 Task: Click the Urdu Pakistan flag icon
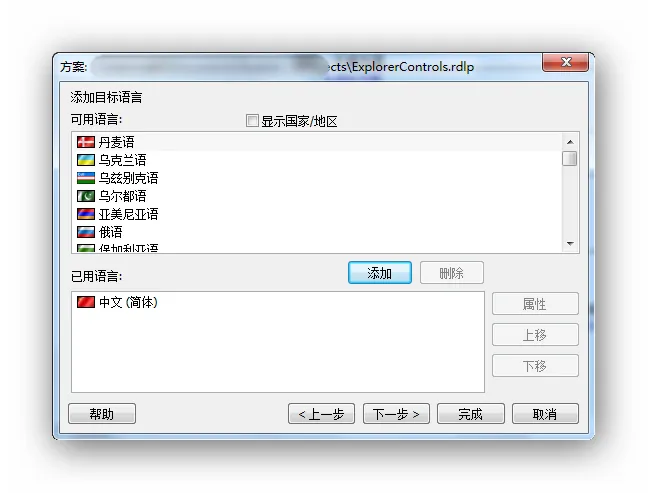tap(86, 196)
